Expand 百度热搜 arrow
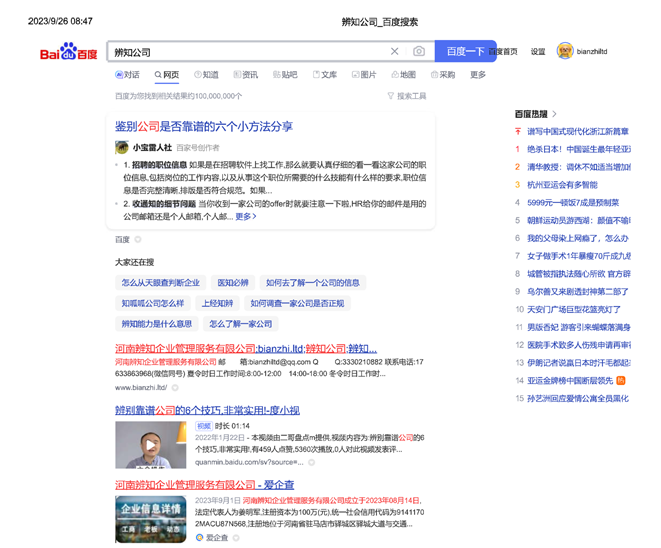Viewport: 661px width, 548px height. tap(554, 114)
